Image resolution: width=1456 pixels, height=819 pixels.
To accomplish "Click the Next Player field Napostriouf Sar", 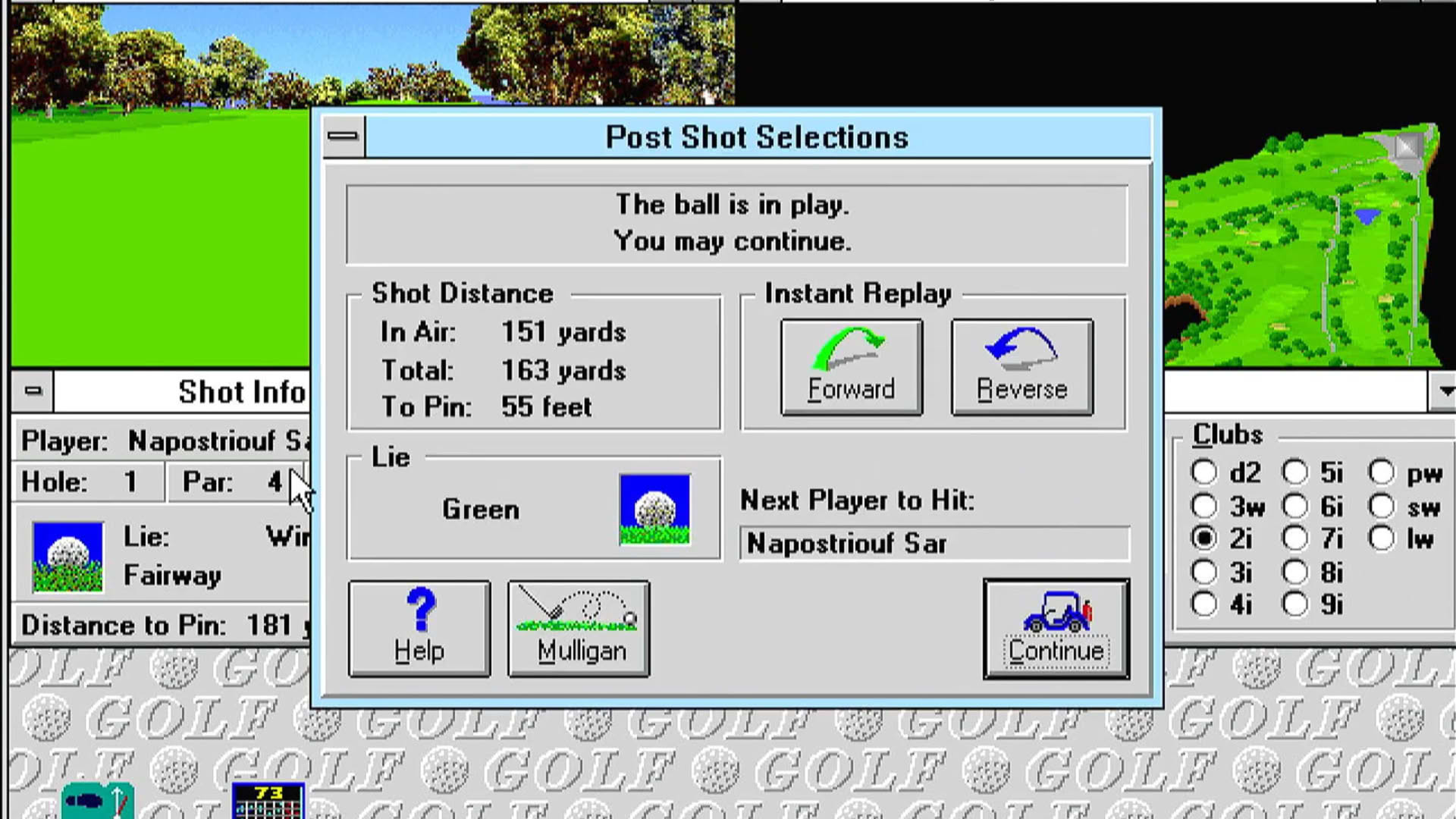I will click(x=934, y=544).
